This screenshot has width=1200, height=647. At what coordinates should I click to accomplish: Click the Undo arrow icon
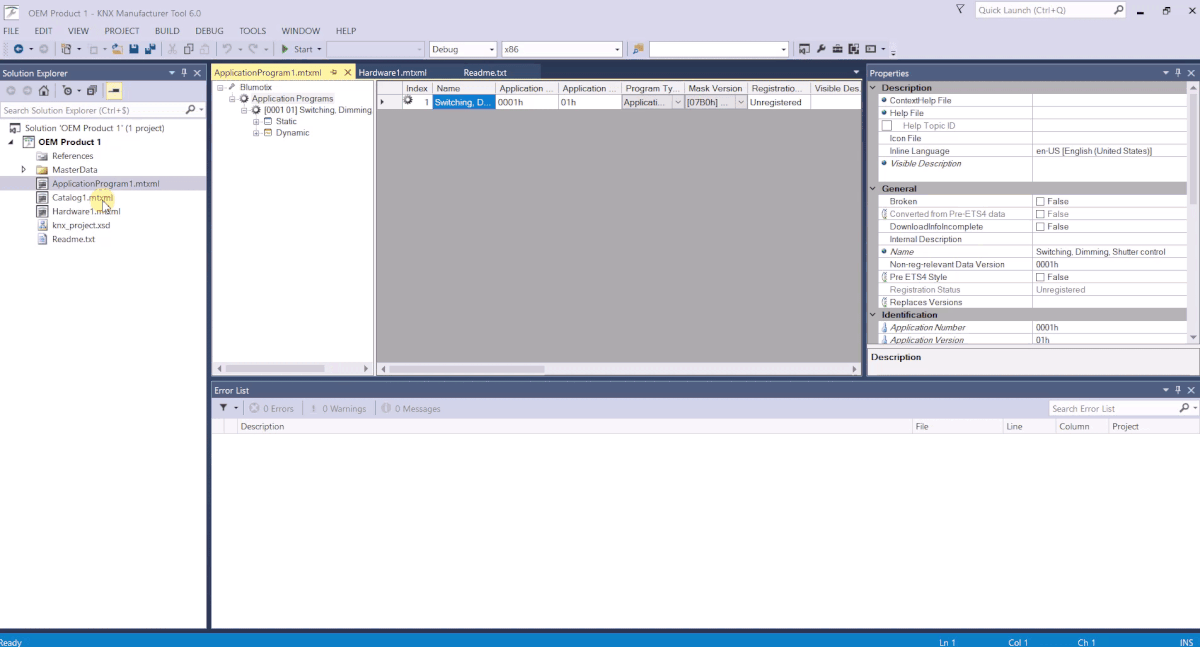coord(227,49)
